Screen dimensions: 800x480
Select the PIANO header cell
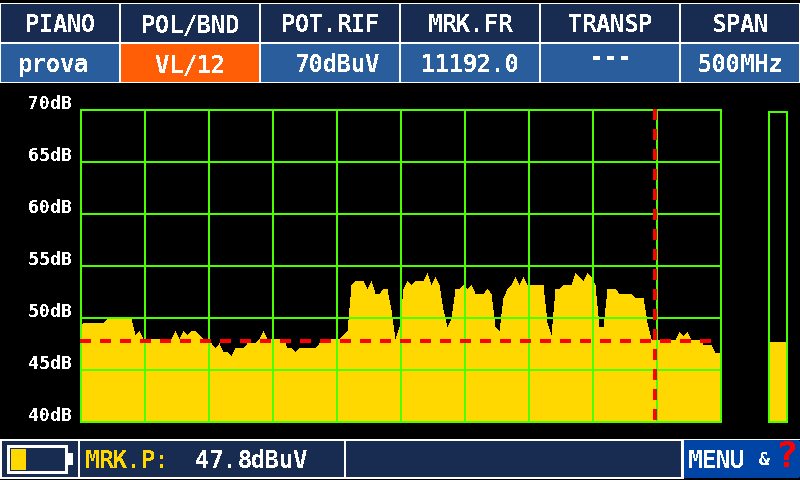(60, 23)
